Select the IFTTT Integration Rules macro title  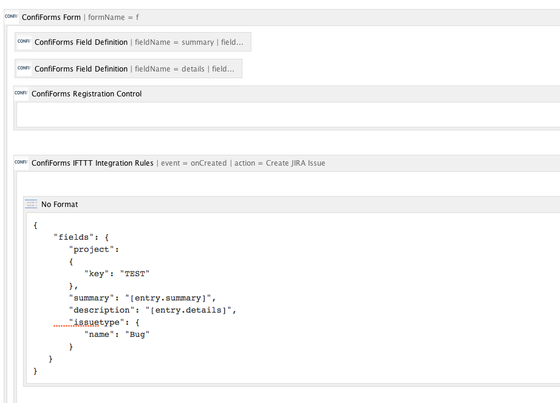[92, 163]
